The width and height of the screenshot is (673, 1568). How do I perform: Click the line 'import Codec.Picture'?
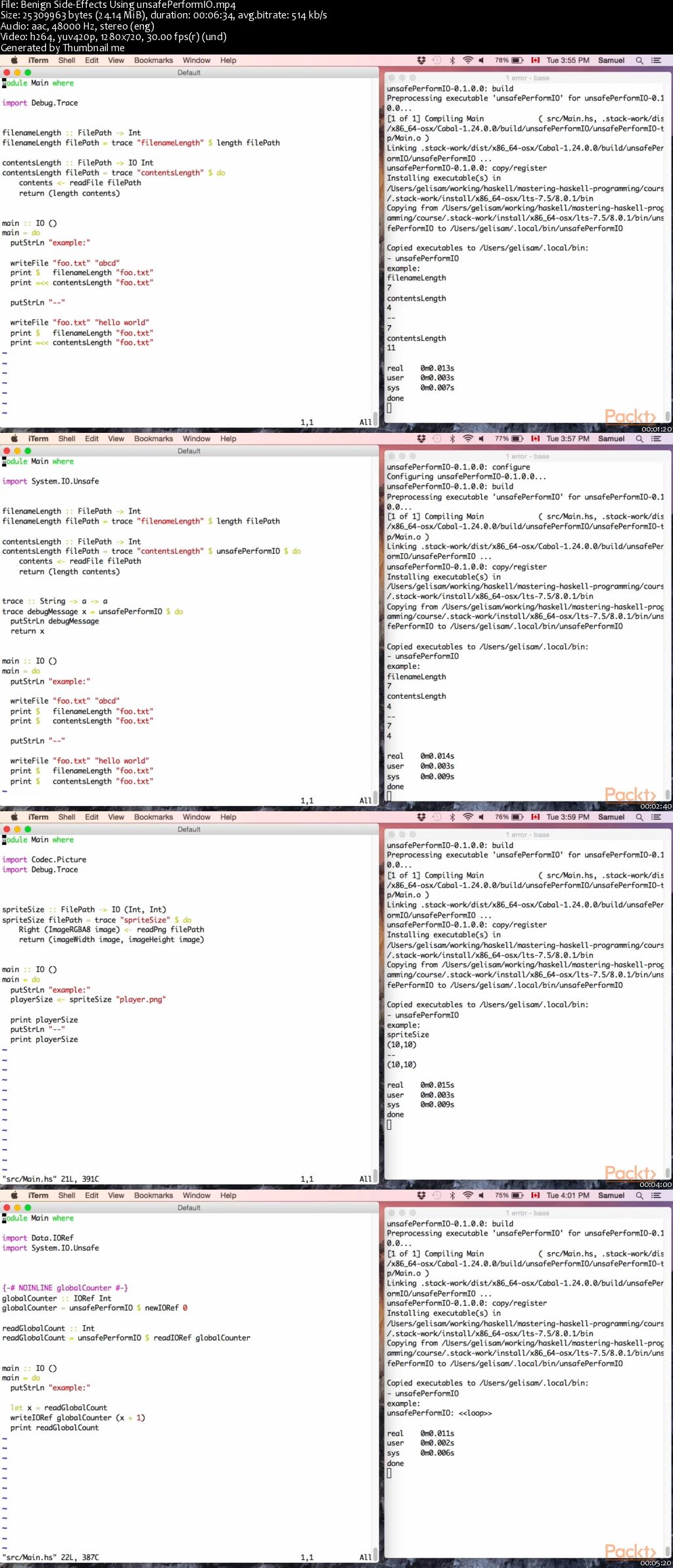point(44,859)
